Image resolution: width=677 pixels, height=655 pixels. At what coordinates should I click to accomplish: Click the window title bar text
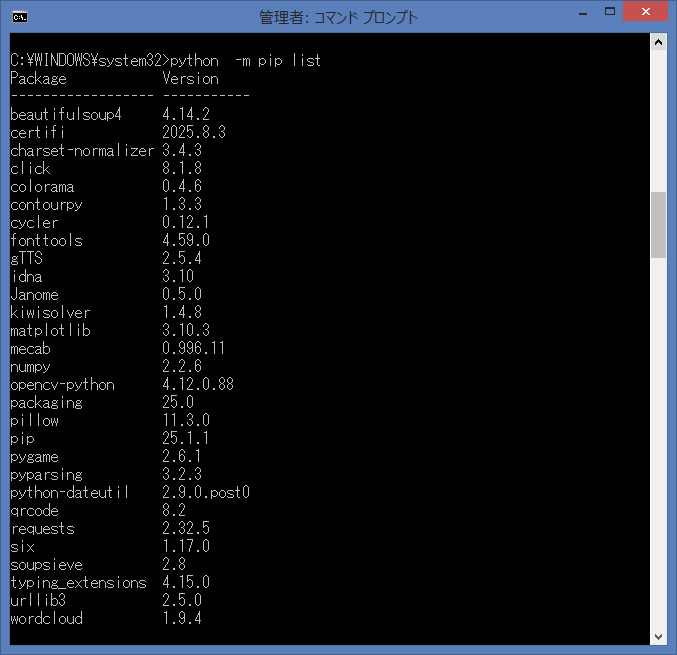(x=338, y=17)
